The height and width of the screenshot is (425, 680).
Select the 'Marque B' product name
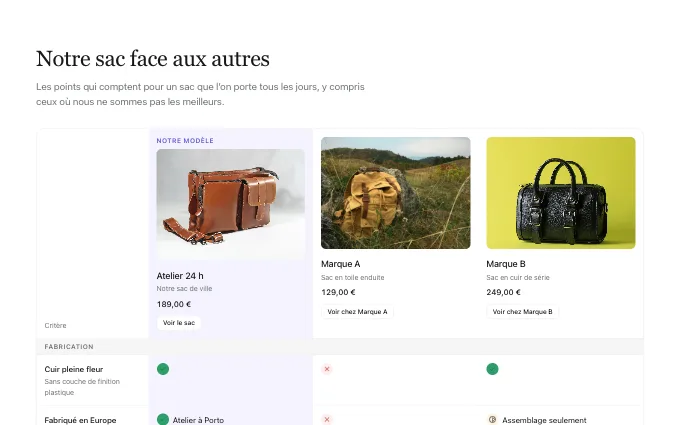pos(506,264)
